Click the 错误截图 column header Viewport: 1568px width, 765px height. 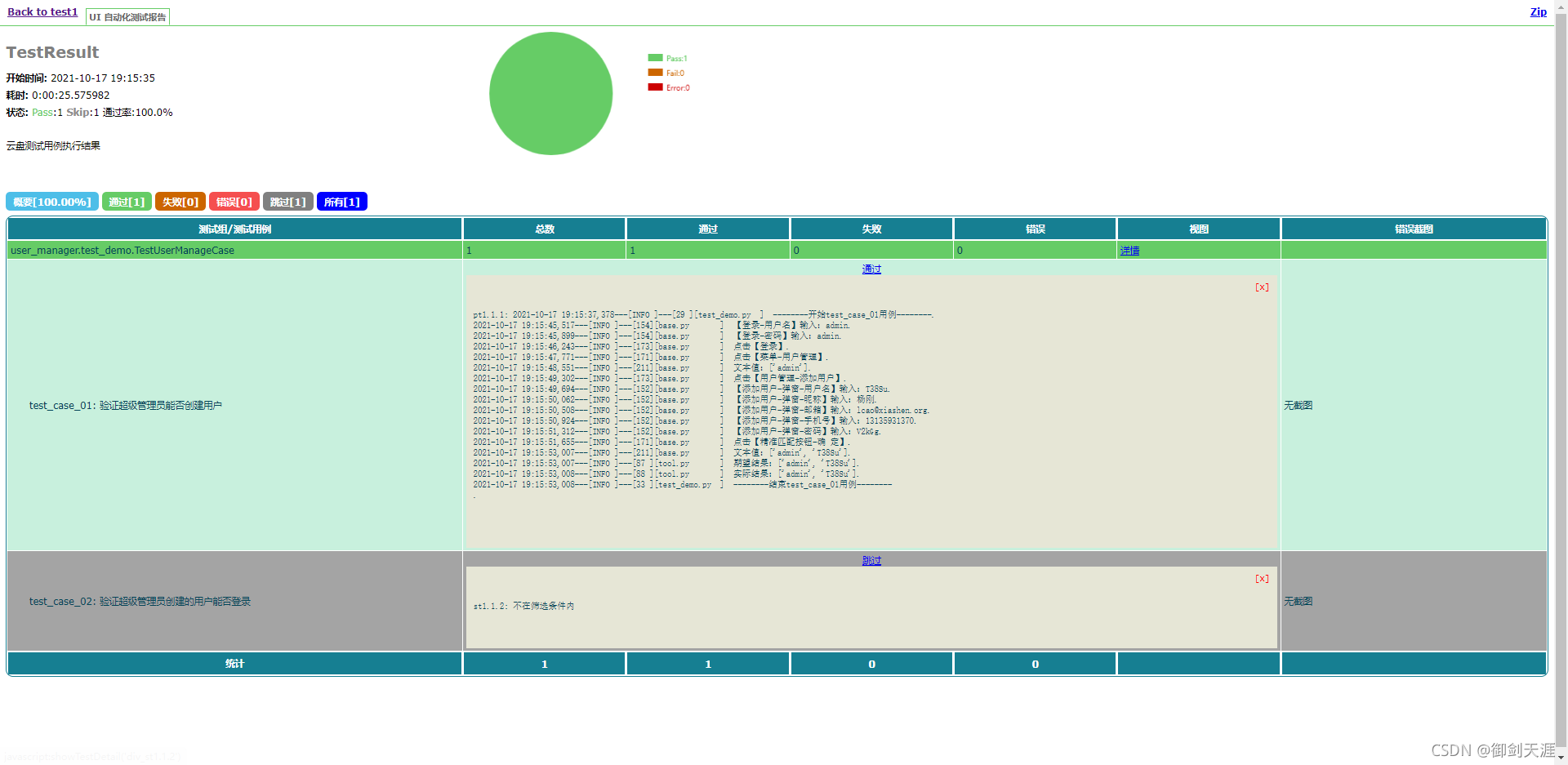click(1414, 229)
